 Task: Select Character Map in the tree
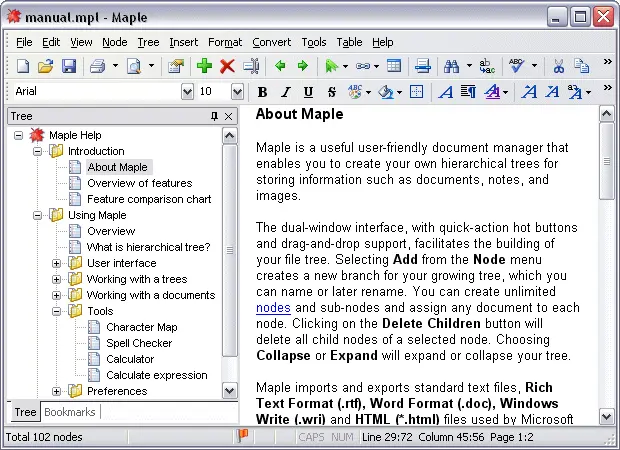point(141,327)
